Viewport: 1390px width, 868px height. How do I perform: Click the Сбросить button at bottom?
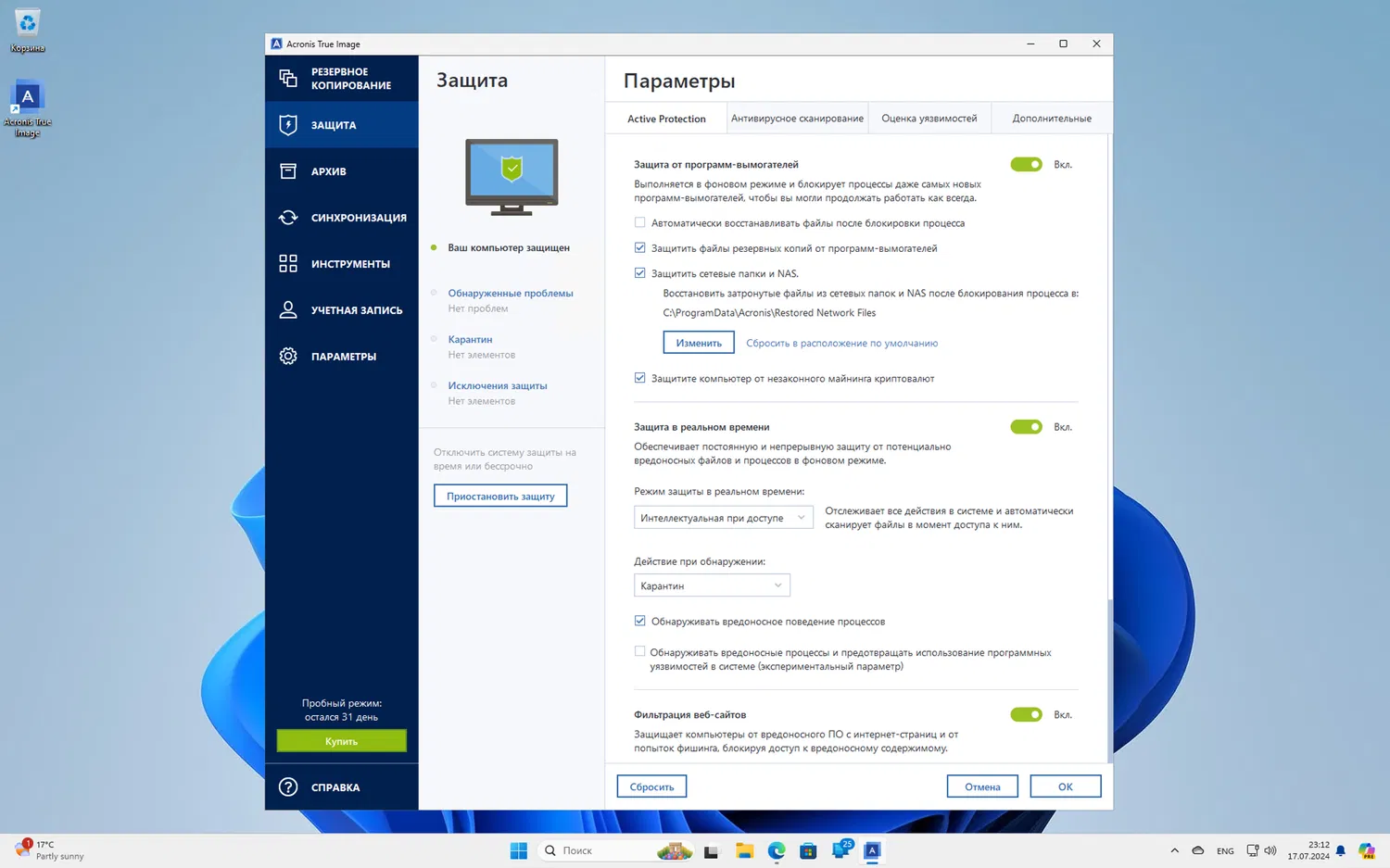click(651, 786)
